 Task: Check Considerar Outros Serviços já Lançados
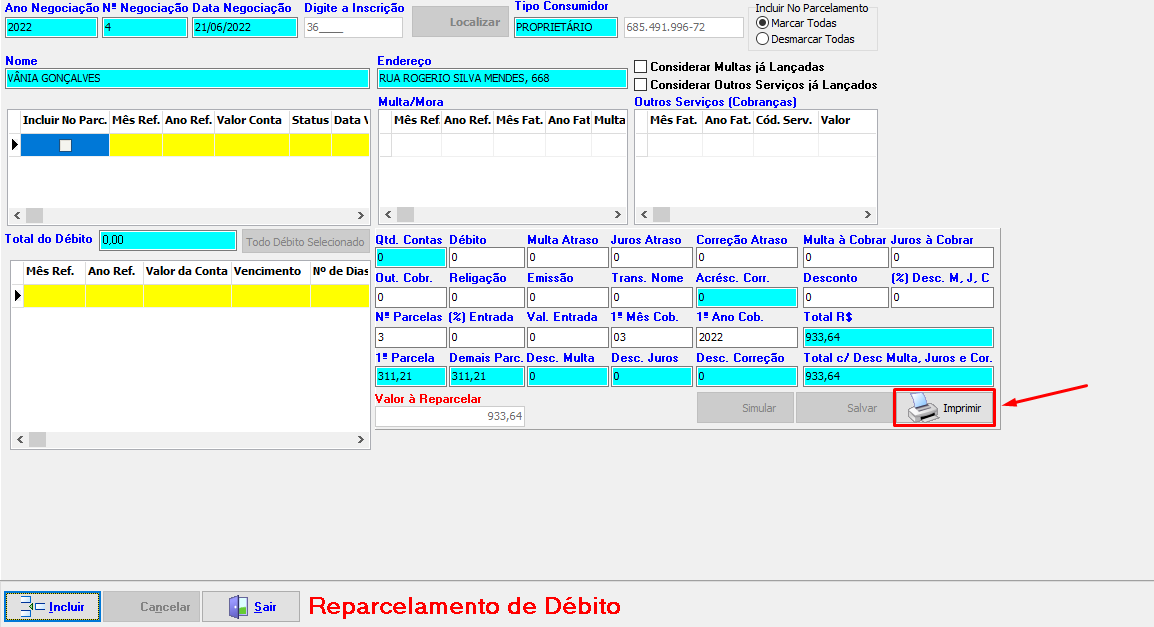pyautogui.click(x=641, y=85)
